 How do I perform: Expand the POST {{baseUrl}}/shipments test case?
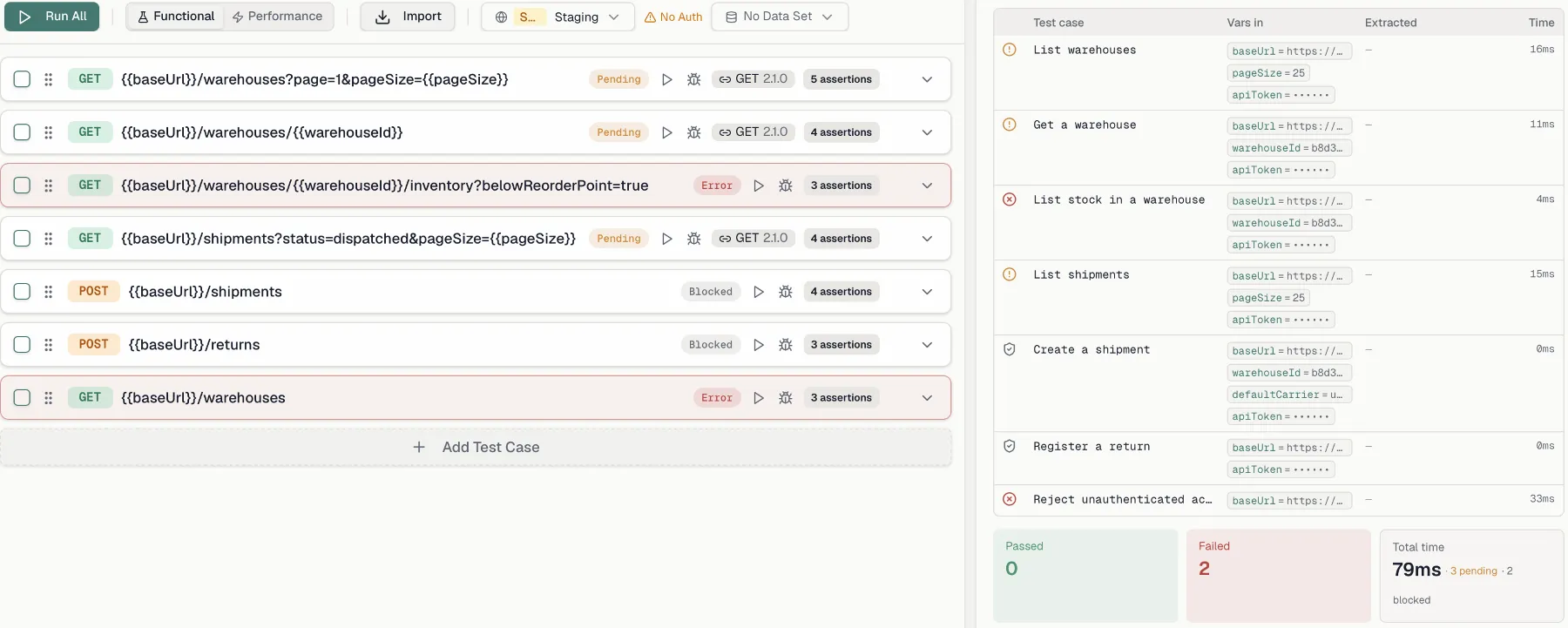[x=928, y=292]
